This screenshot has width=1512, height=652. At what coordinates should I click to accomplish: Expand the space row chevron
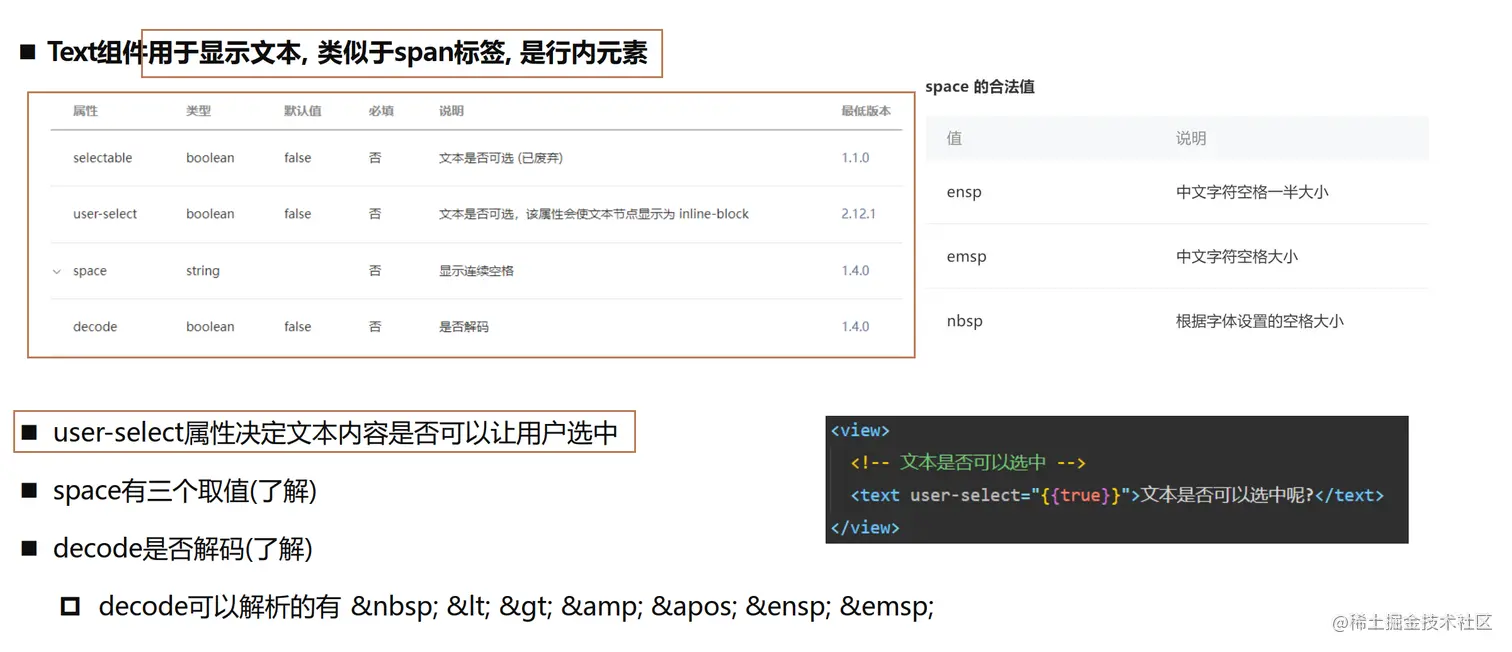click(57, 271)
